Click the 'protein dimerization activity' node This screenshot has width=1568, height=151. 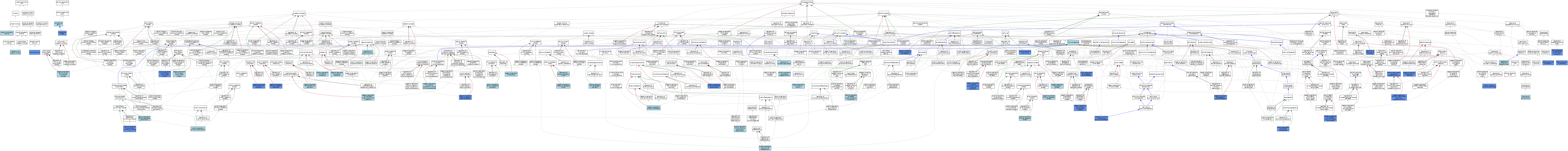7,33
